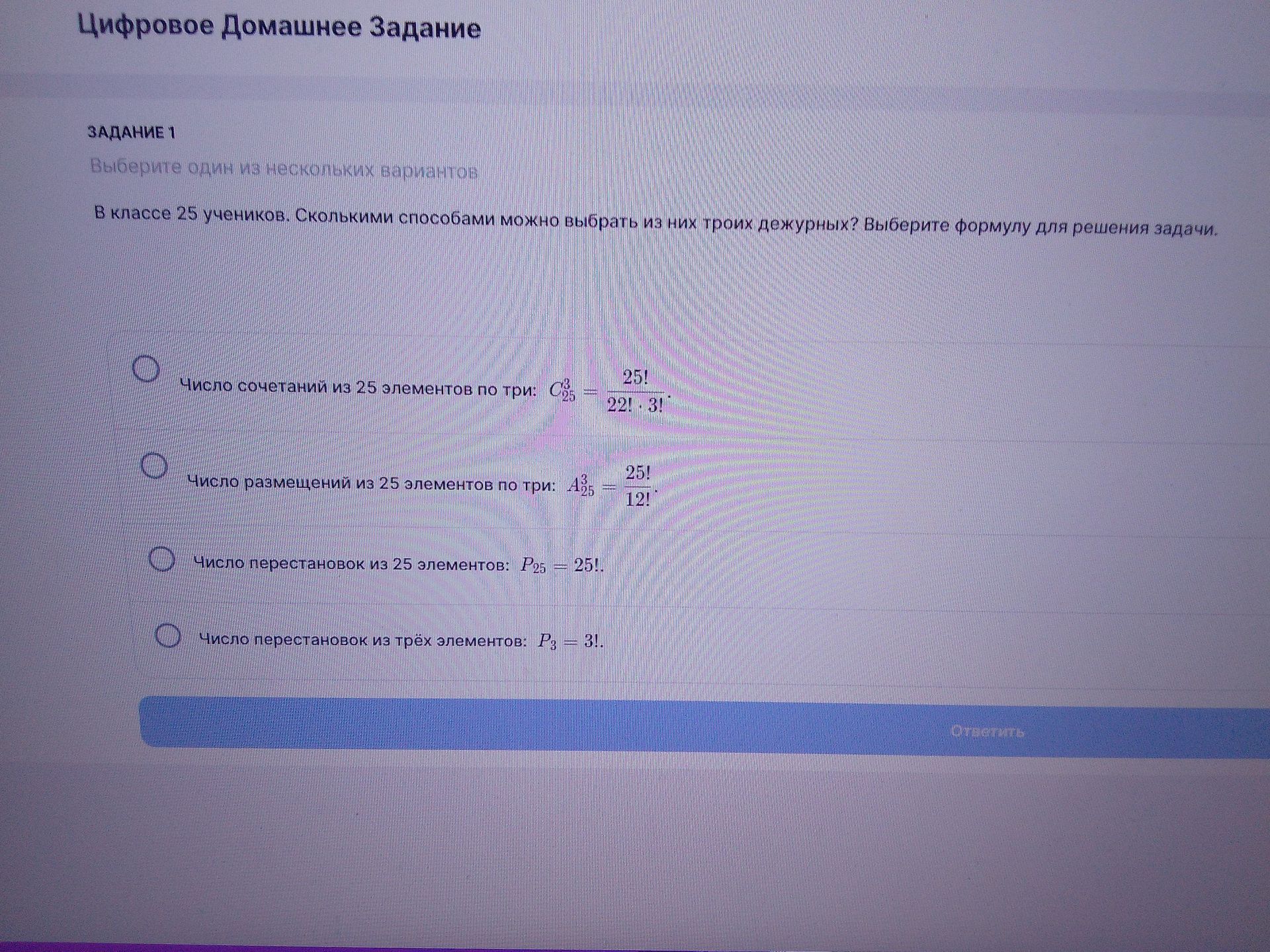Click the fraction 25! over 22!·3!
This screenshot has width=1270, height=952.
[x=636, y=391]
